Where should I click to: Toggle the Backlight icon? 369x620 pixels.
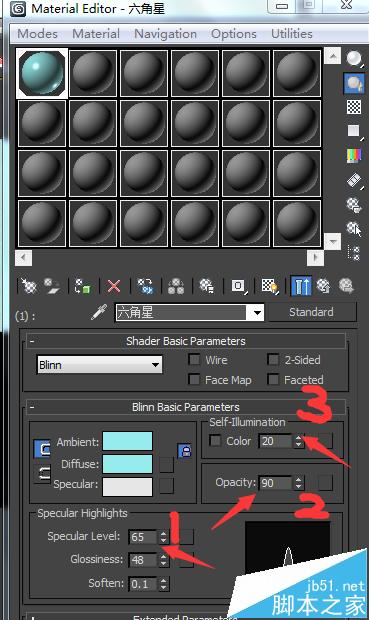pos(354,83)
